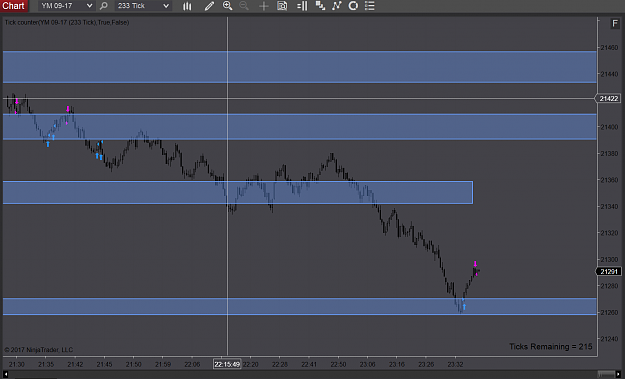Open the strategies circle icon
This screenshot has height=379, width=625.
353,6
